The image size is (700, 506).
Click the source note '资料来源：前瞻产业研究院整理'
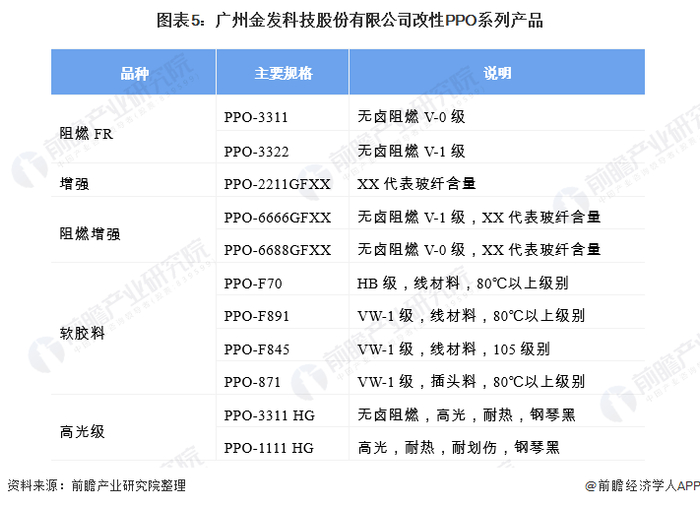point(96,485)
